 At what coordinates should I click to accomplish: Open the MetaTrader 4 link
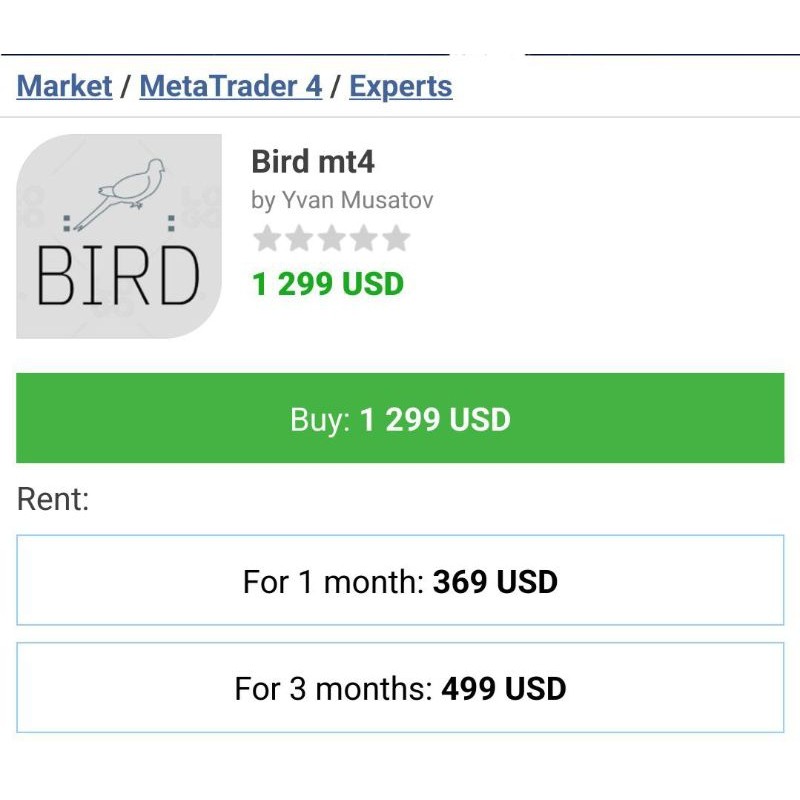click(232, 87)
